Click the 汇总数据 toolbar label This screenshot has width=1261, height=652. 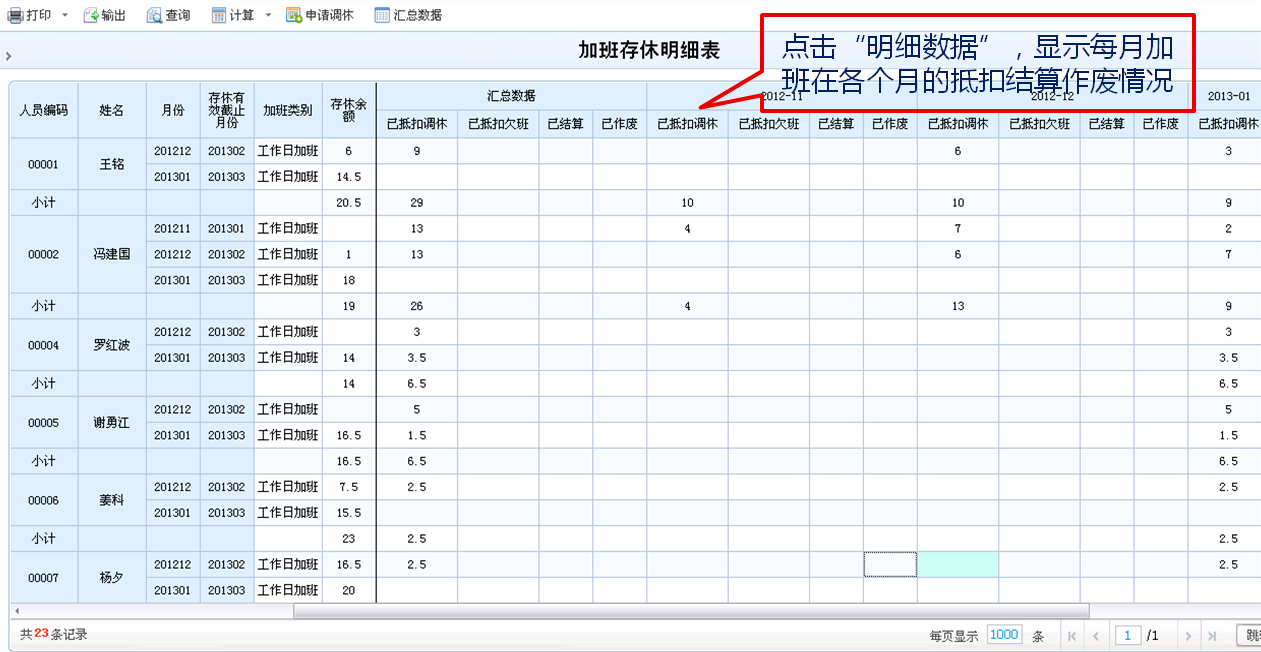point(417,15)
